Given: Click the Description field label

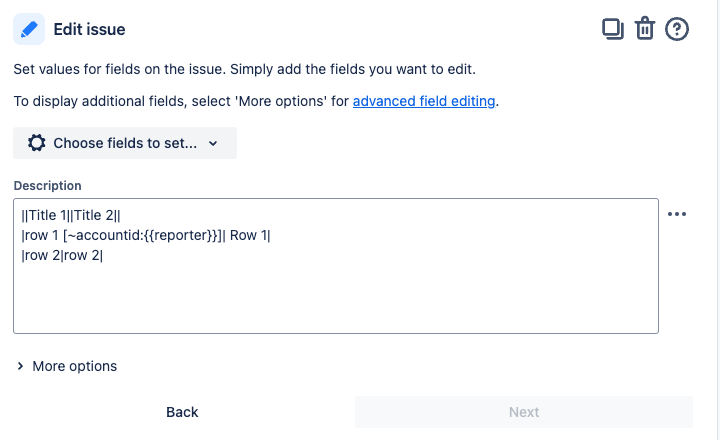Looking at the screenshot, I should pyautogui.click(x=48, y=185).
